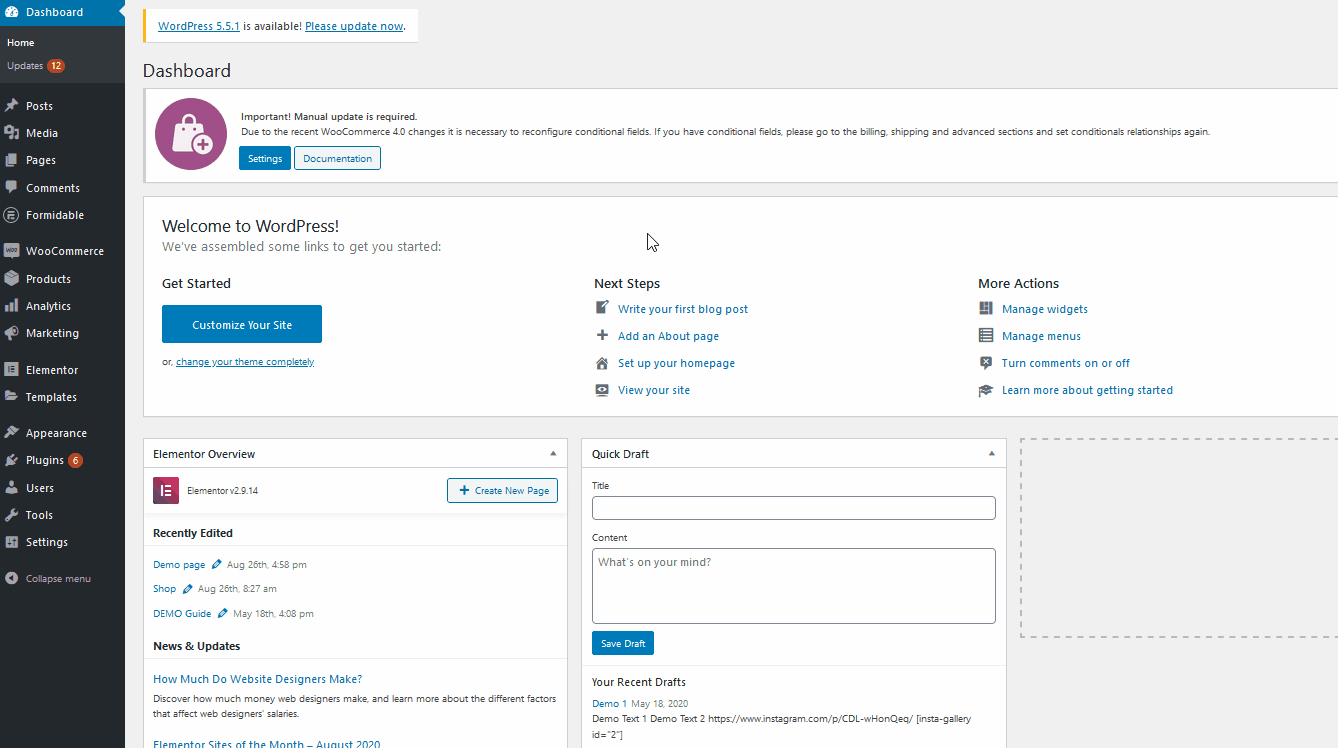Click the Elementor logo in Overview widget
This screenshot has height=748, width=1338.
tap(166, 490)
